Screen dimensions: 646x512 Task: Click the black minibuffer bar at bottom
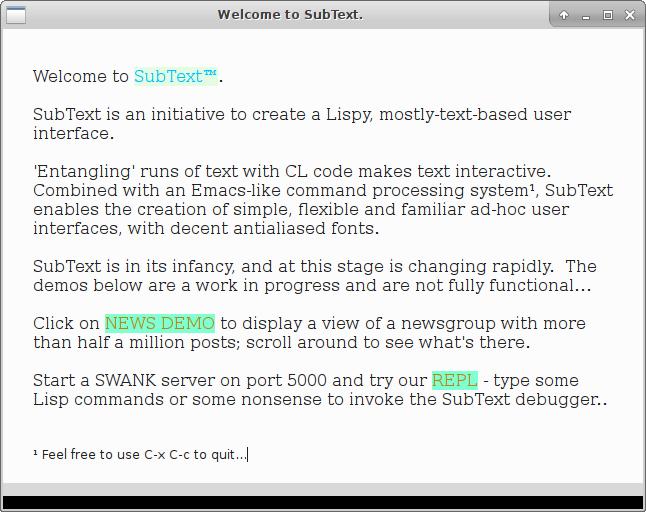point(323,503)
